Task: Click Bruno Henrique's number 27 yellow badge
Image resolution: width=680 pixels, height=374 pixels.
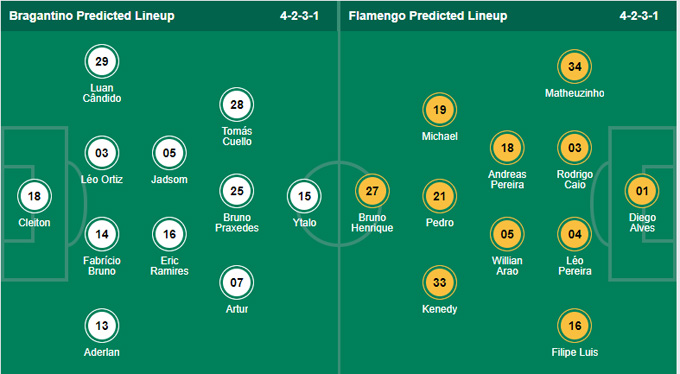Action: [372, 191]
